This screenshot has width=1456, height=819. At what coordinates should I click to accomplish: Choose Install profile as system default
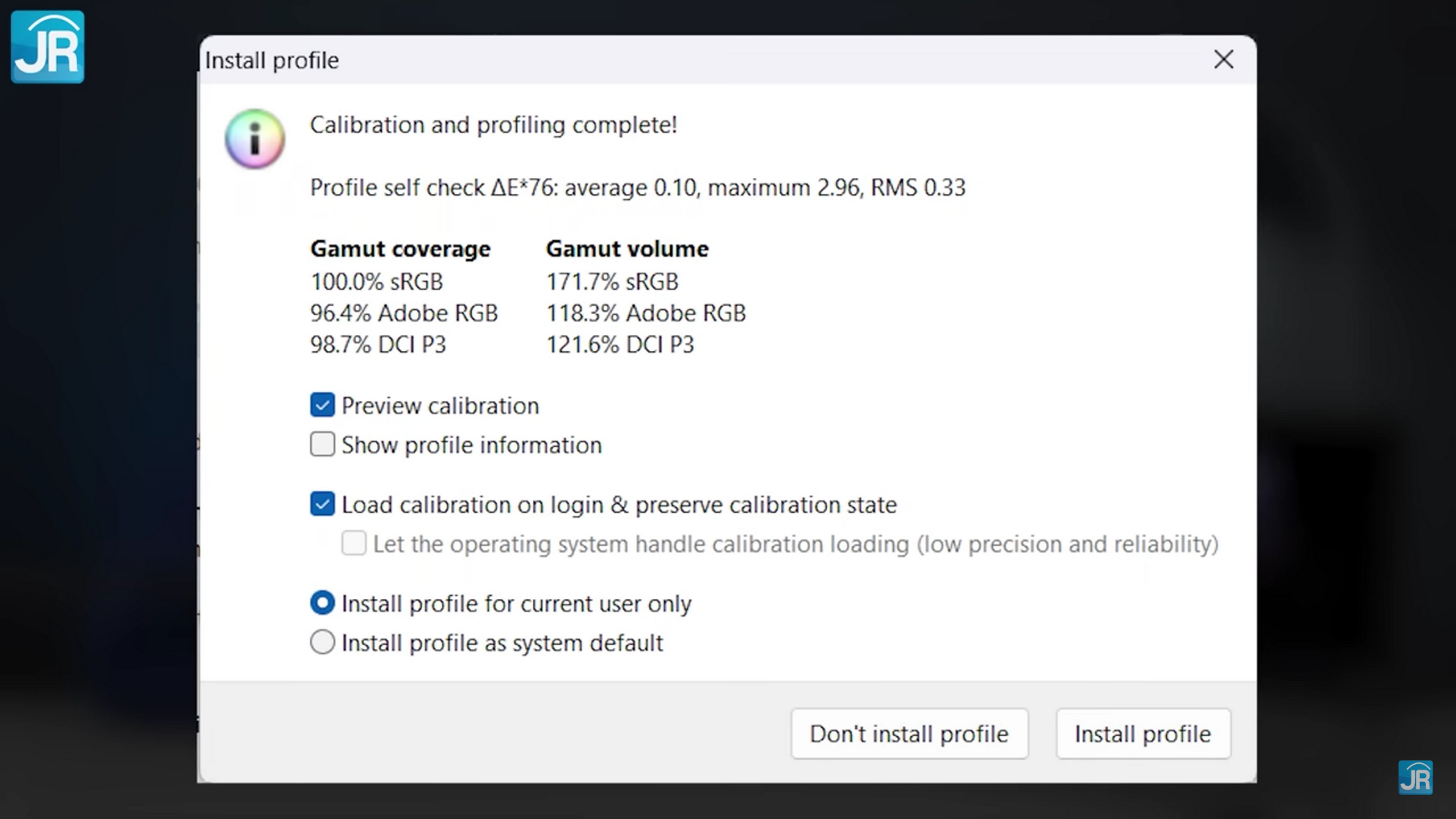pos(322,642)
